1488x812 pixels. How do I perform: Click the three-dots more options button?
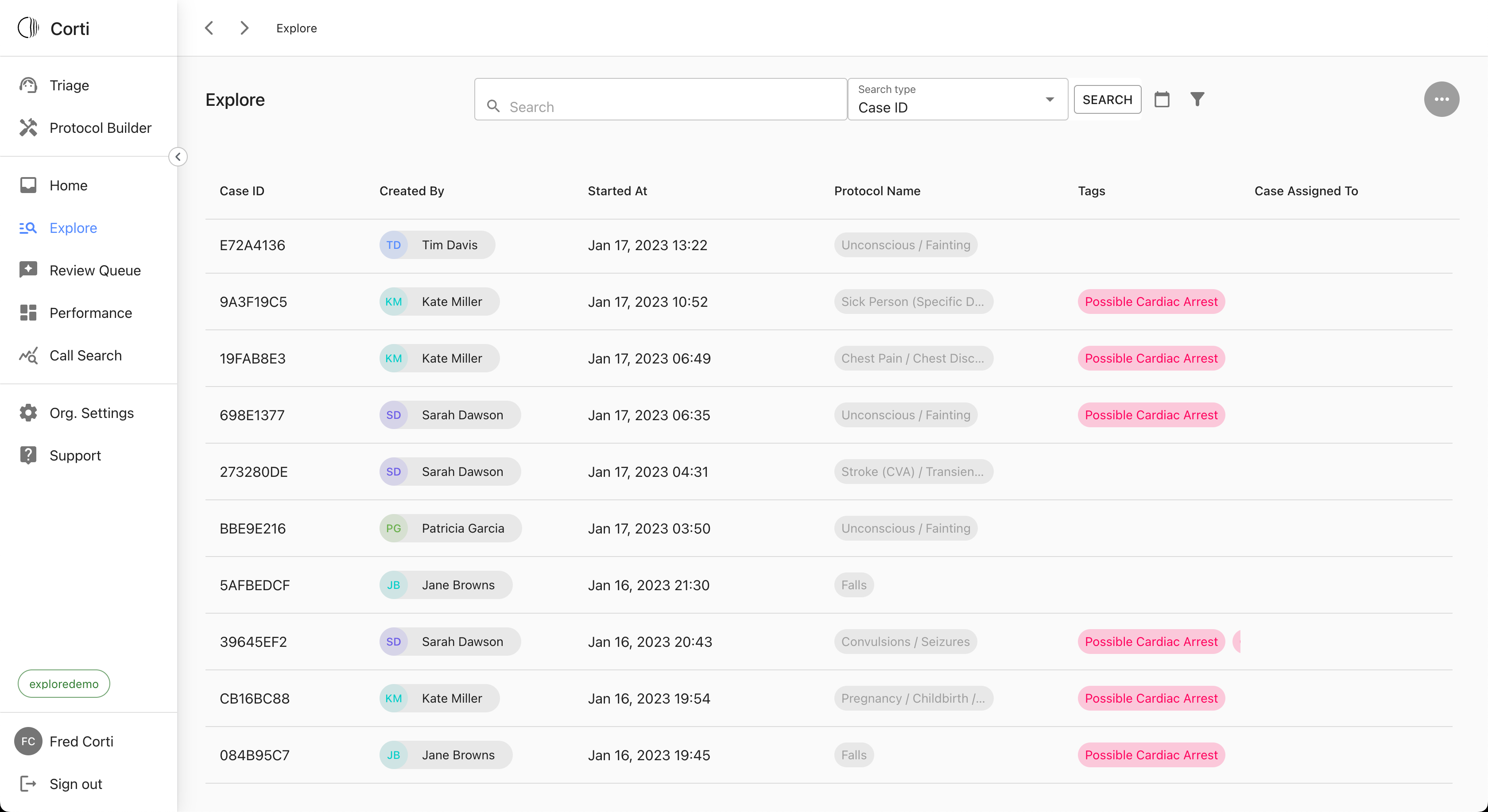point(1441,99)
